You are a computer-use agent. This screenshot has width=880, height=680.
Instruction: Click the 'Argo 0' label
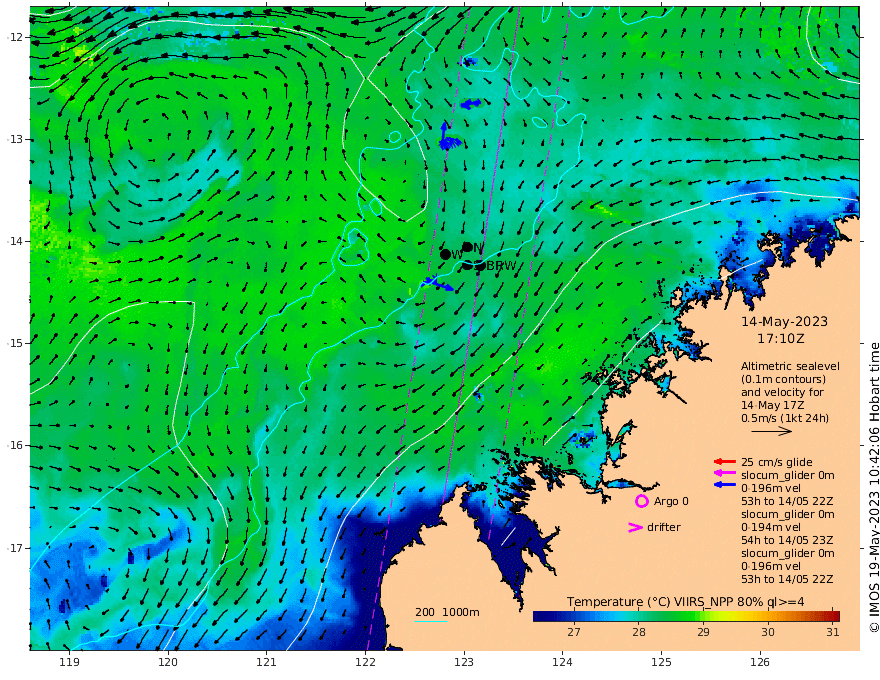[x=671, y=501]
